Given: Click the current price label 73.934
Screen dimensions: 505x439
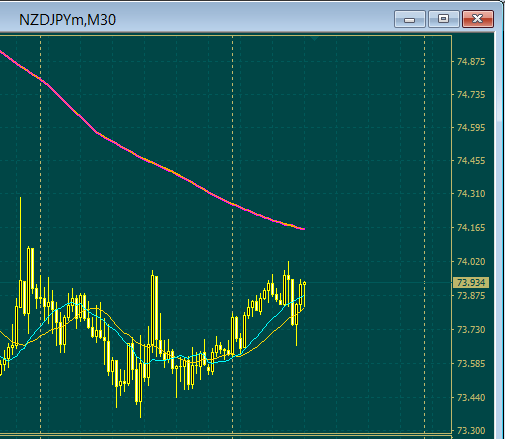Looking at the screenshot, I should (x=471, y=283).
